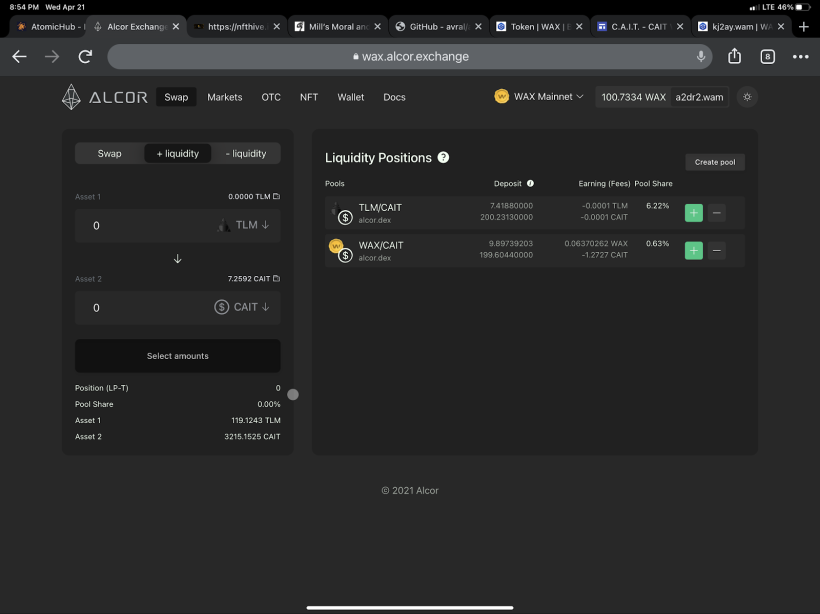820x614 pixels.
Task: Open Markets in the top navigation
Action: click(x=224, y=97)
